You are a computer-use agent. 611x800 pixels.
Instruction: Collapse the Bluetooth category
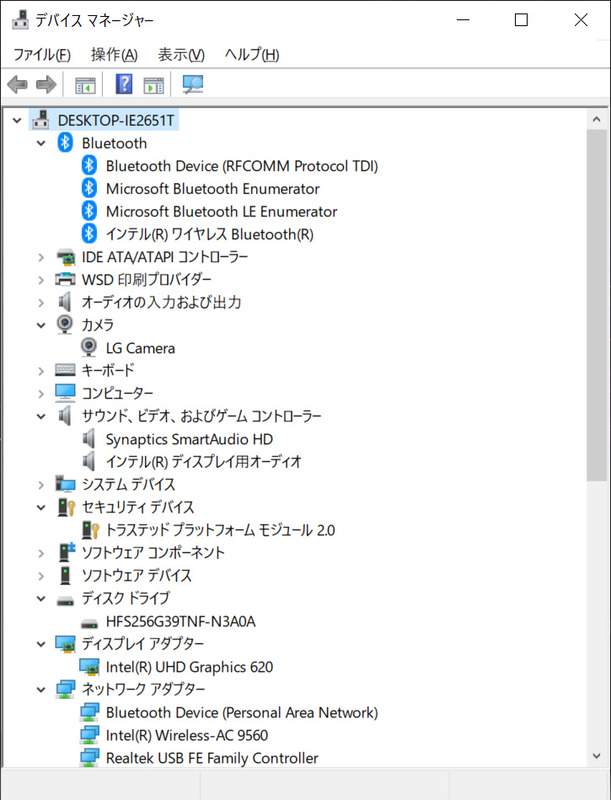41,143
